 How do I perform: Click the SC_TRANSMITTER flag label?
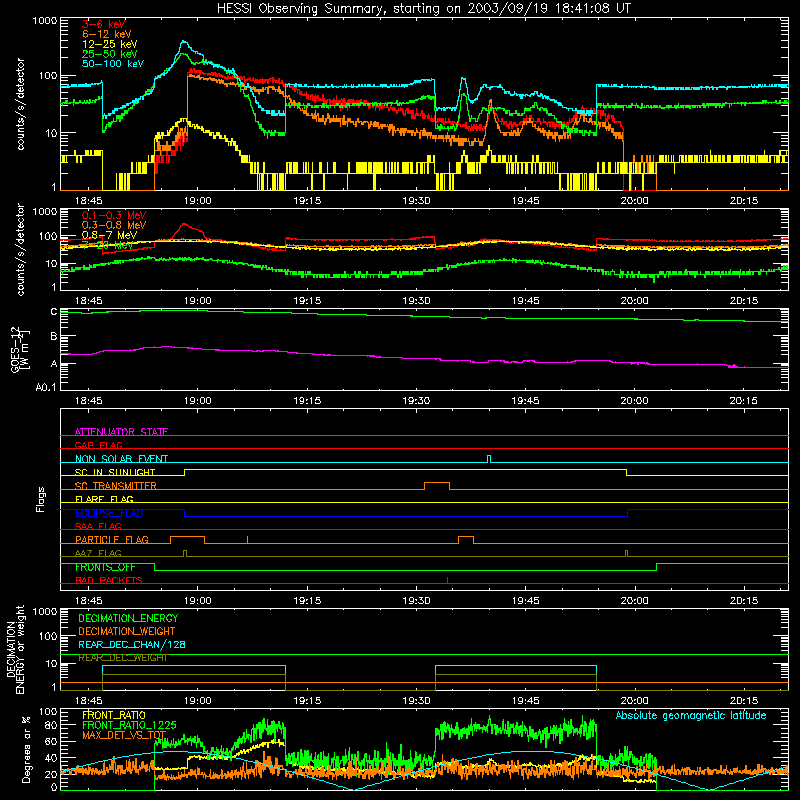click(116, 486)
